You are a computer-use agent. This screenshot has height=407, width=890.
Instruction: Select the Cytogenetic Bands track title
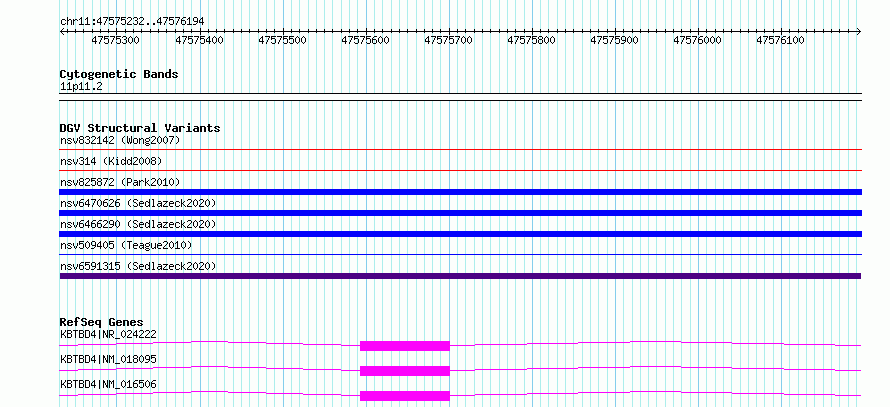119,74
